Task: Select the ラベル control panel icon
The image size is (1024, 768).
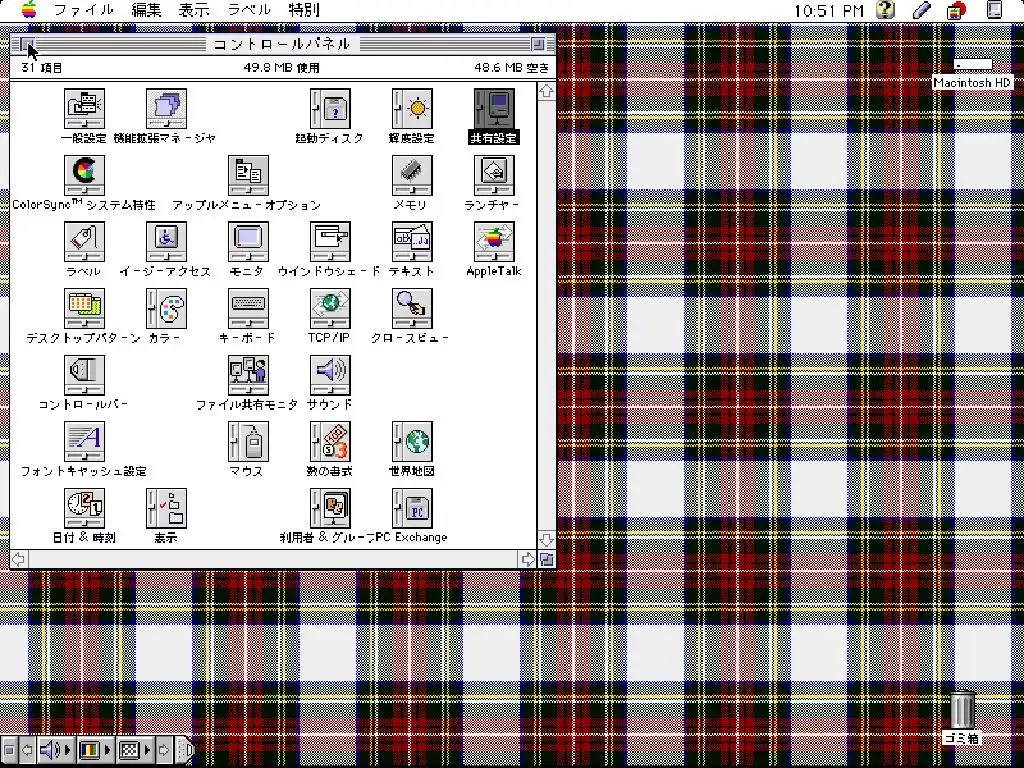Action: click(84, 242)
